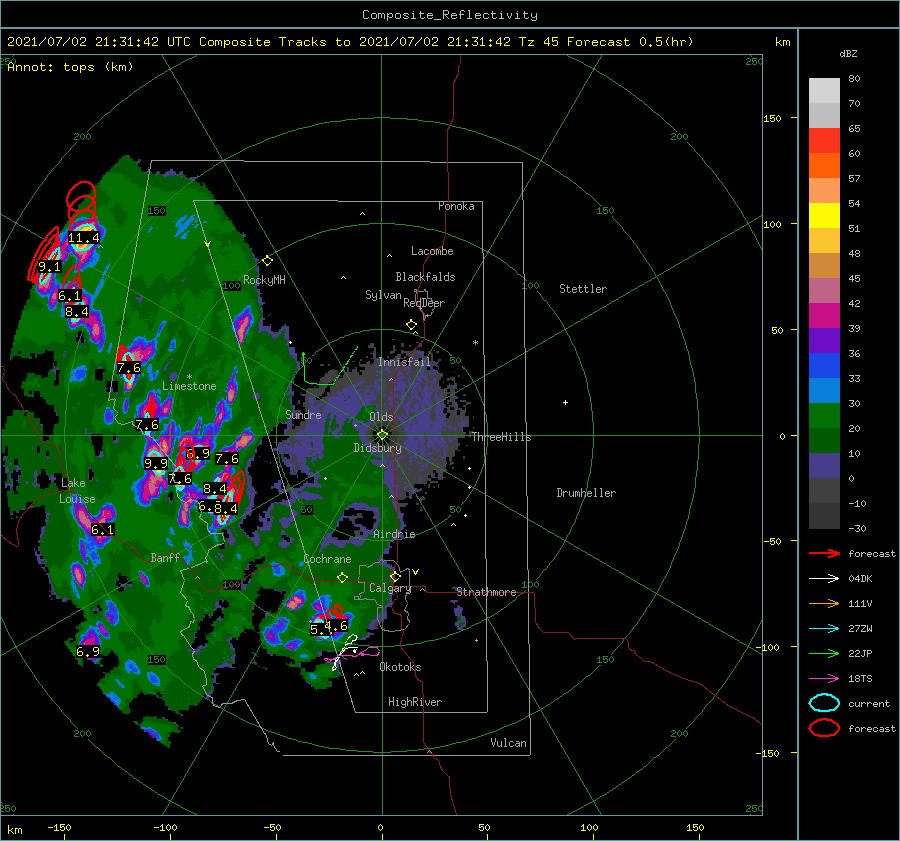This screenshot has height=841, width=900.
Task: Click the 6.1 label near Lake Louise
Action: click(x=103, y=529)
